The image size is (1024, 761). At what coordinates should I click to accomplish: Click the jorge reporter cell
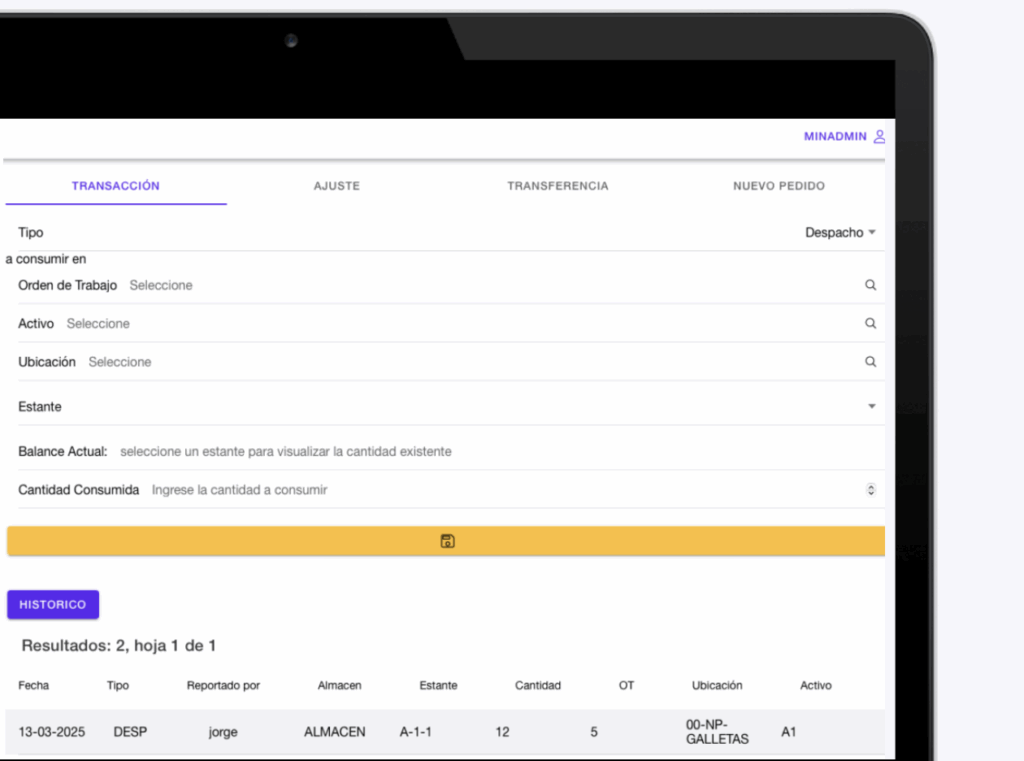tap(223, 732)
